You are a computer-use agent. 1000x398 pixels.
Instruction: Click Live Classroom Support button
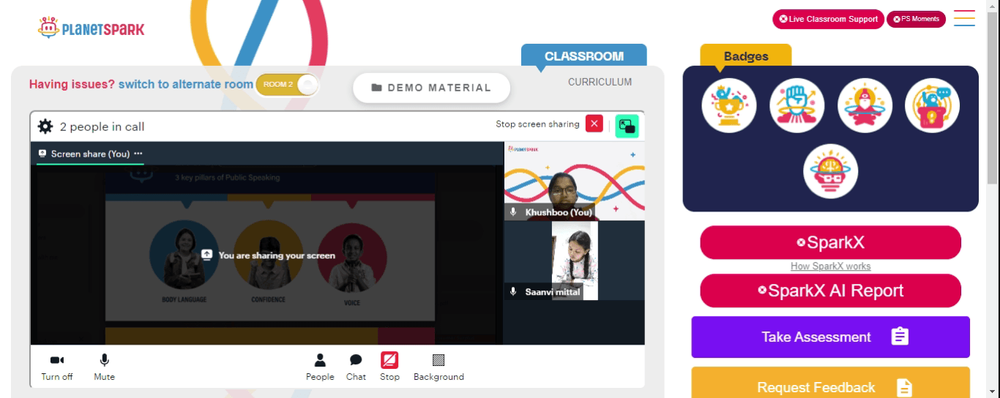pyautogui.click(x=828, y=19)
